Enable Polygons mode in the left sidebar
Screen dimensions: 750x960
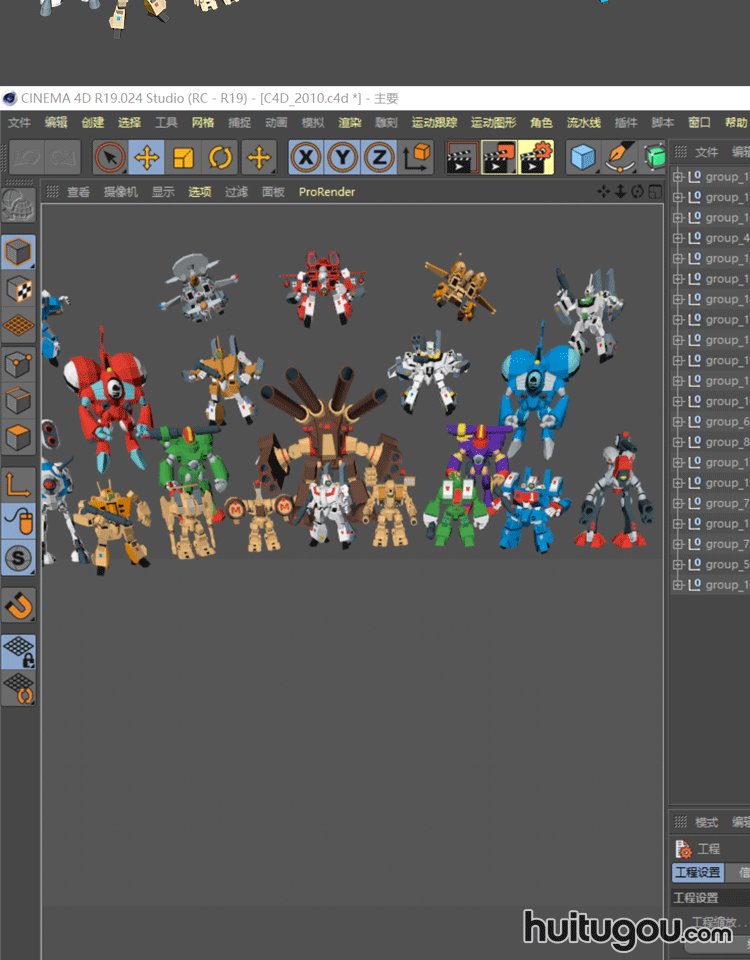[x=19, y=436]
